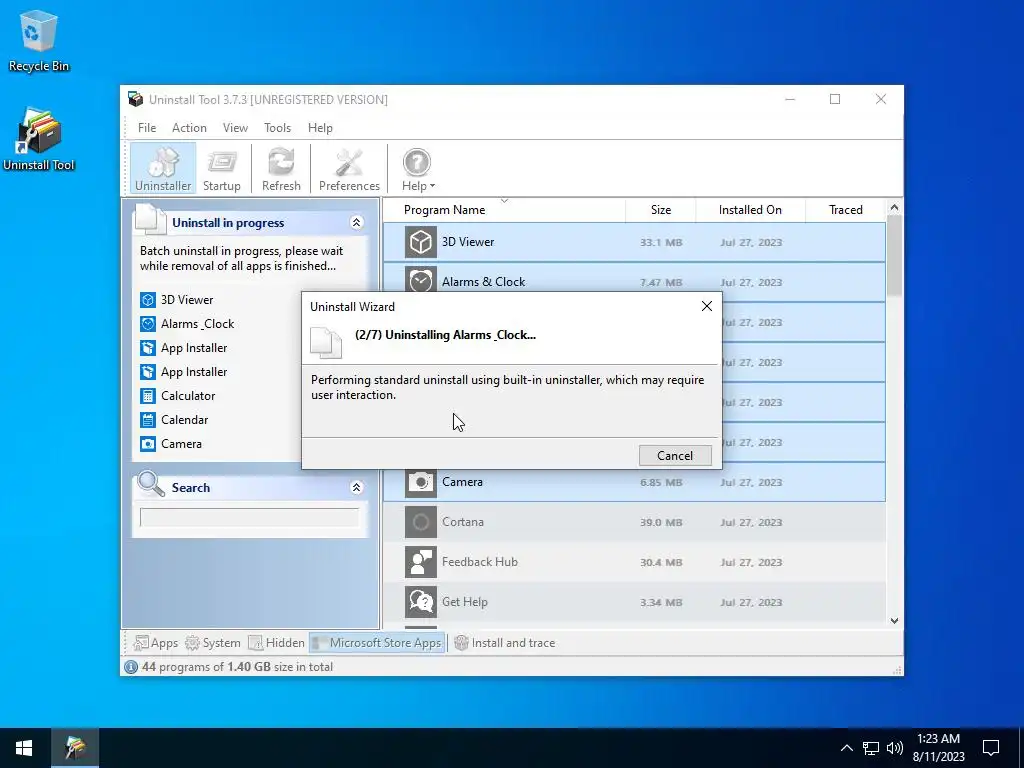Open Uninstall Tool desktop shortcut

(39, 139)
